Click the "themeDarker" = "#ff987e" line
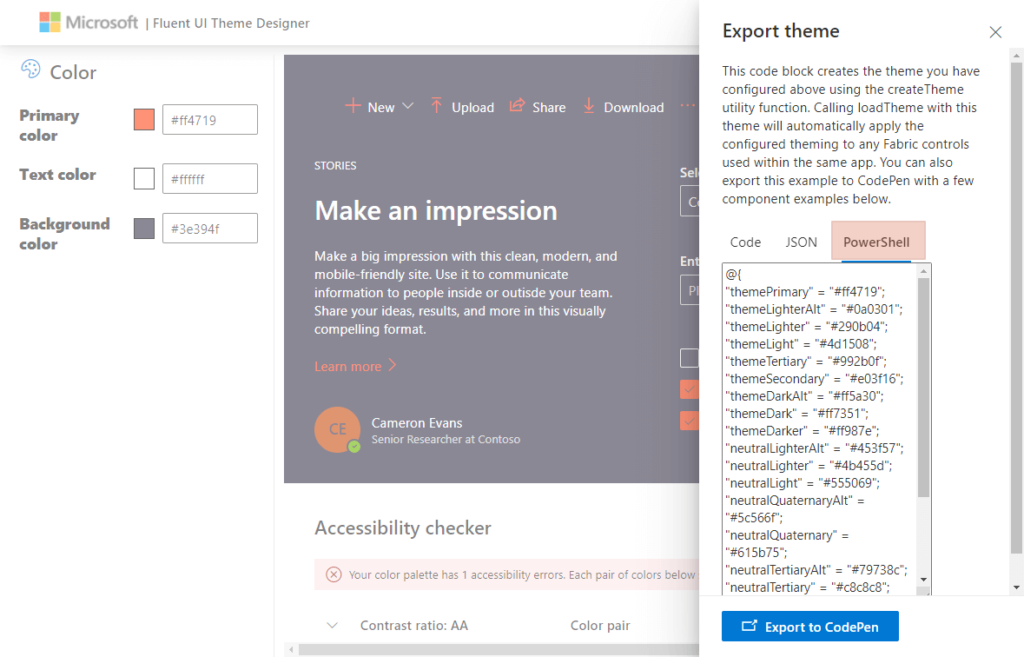 [803, 431]
